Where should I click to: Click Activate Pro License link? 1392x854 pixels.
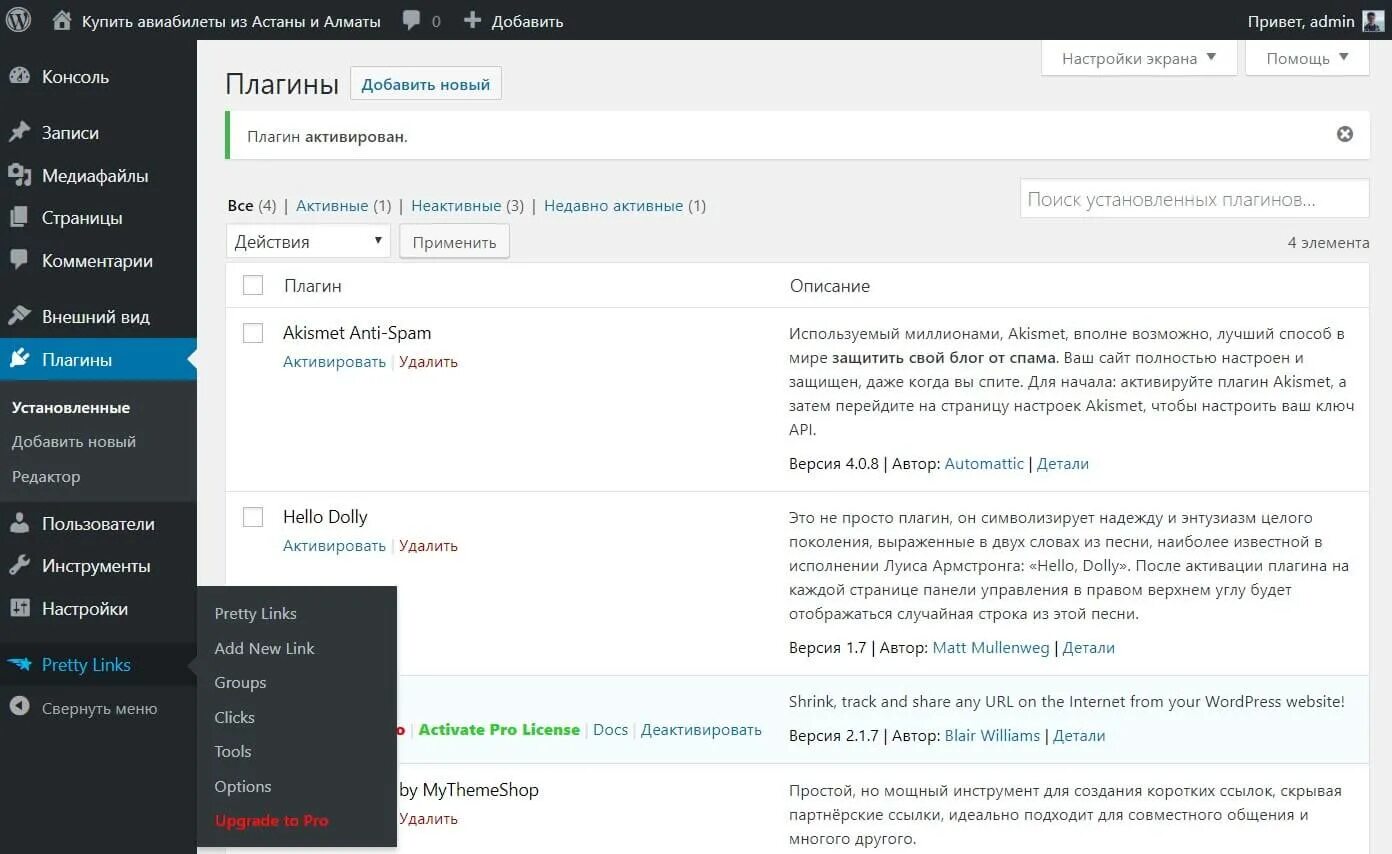499,730
